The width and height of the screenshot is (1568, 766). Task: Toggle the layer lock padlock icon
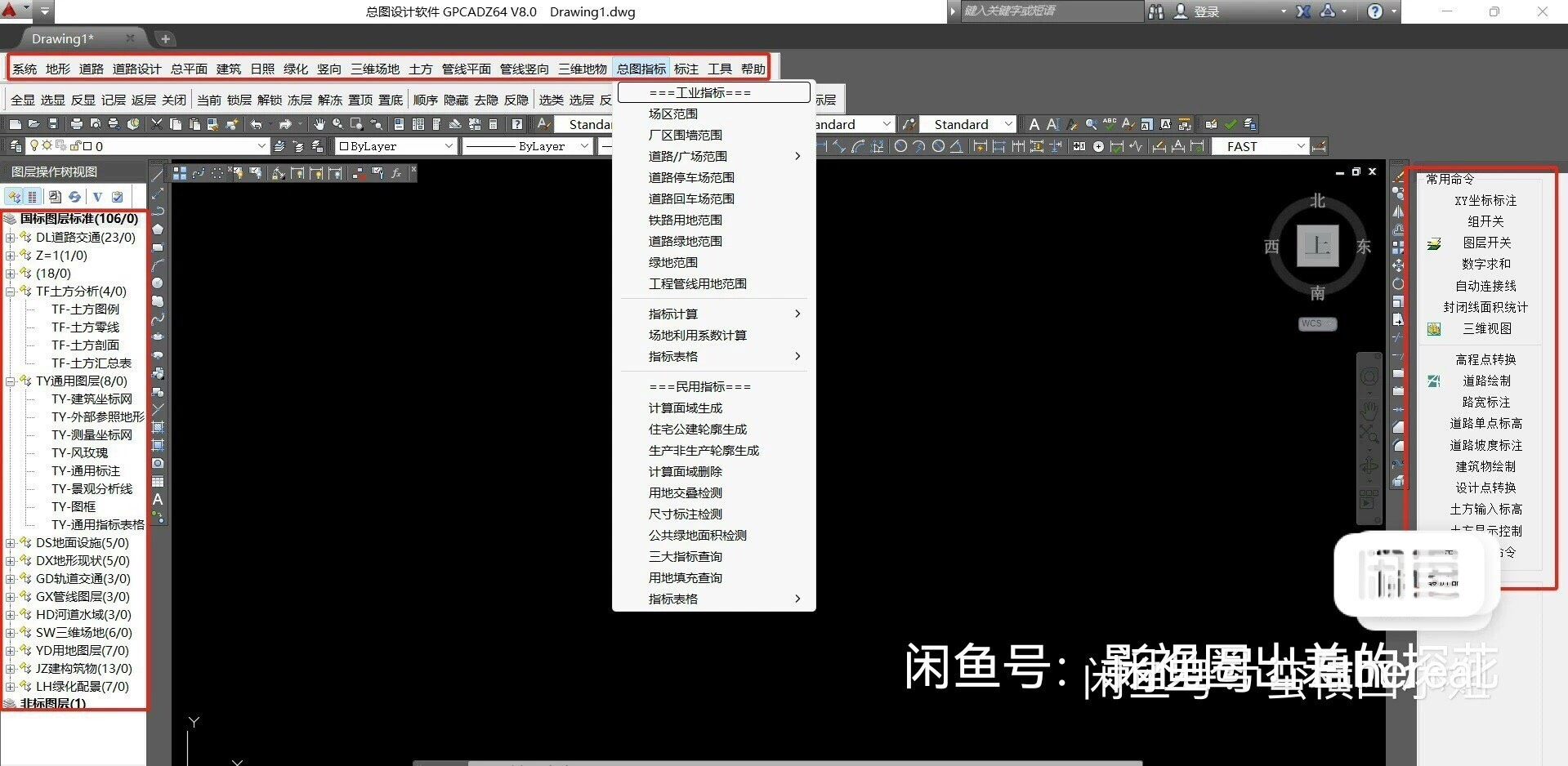click(x=74, y=145)
